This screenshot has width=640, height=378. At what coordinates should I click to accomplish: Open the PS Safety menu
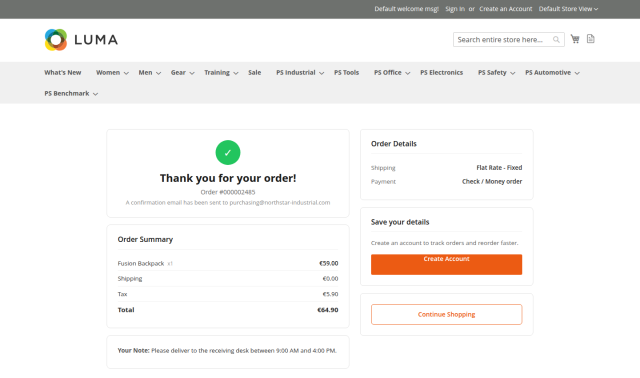click(x=492, y=73)
